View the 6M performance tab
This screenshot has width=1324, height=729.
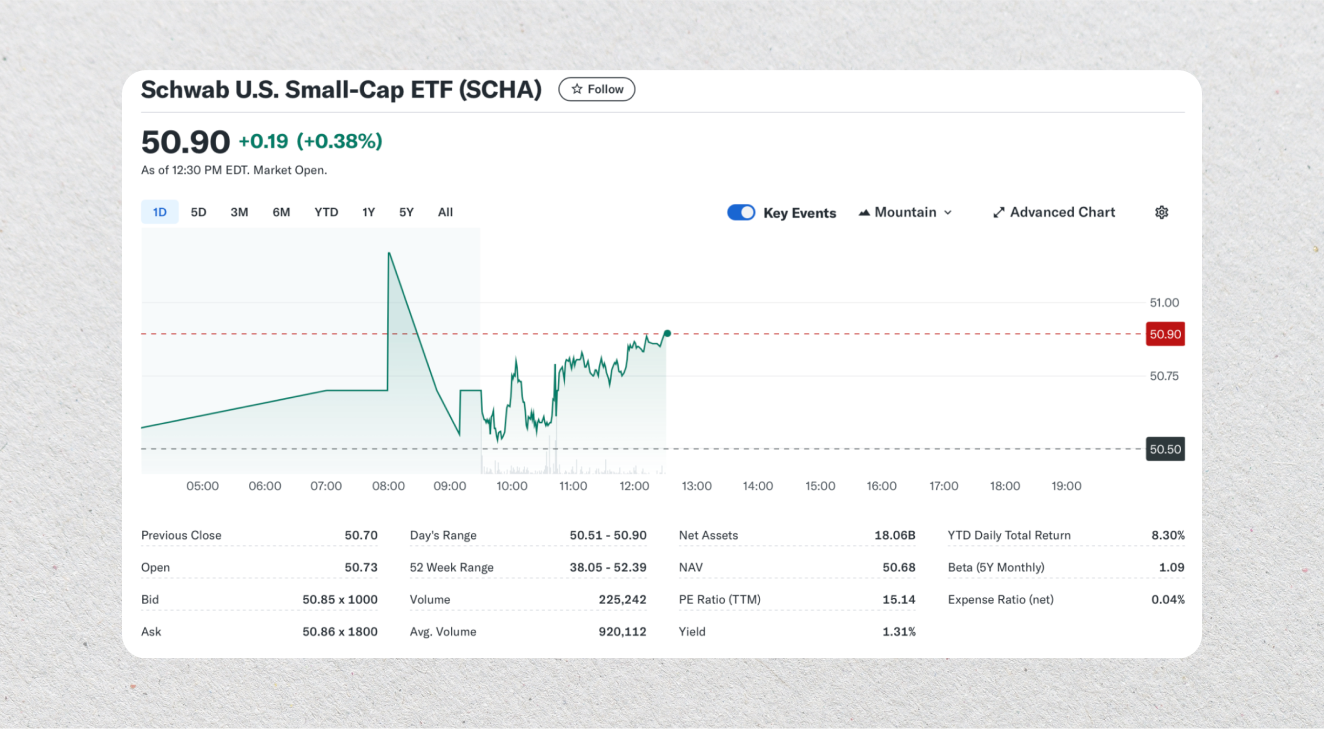pyautogui.click(x=281, y=212)
